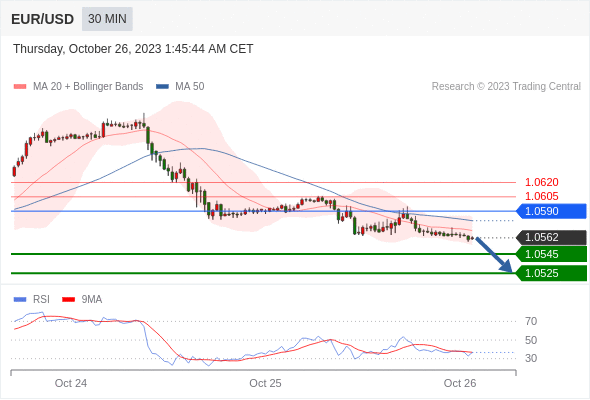
Task: Click the red 9MA legend swatch
Action: (x=68, y=300)
